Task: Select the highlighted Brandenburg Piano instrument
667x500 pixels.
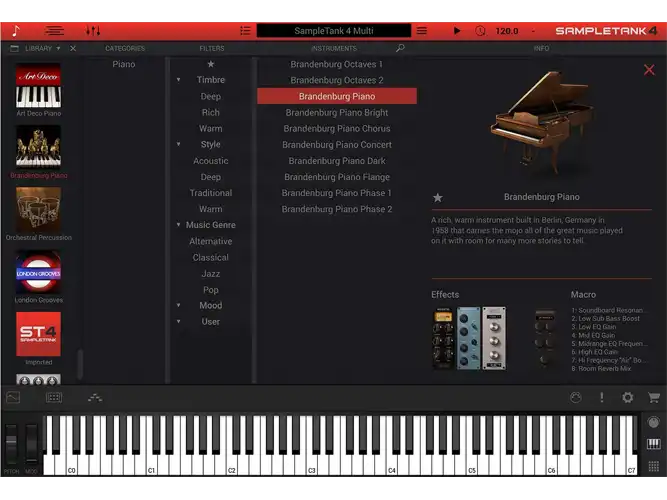Action: (x=336, y=96)
